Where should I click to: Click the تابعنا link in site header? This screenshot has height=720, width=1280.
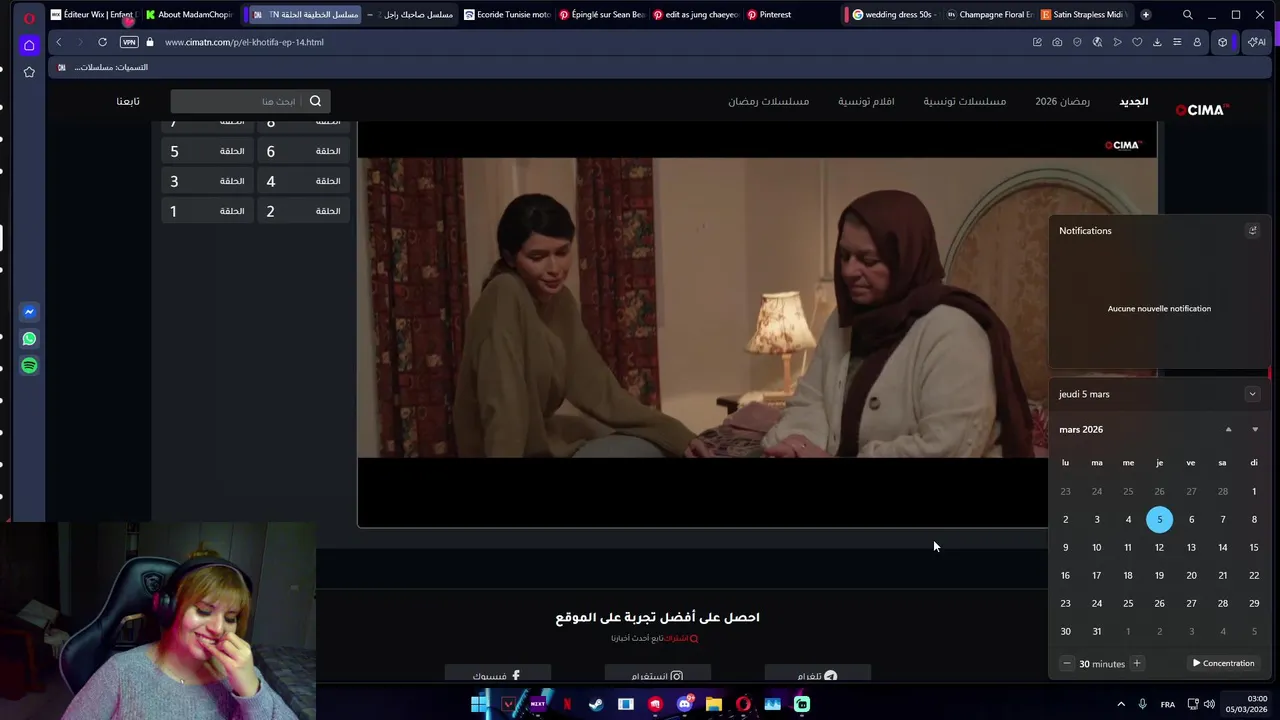pyautogui.click(x=128, y=101)
